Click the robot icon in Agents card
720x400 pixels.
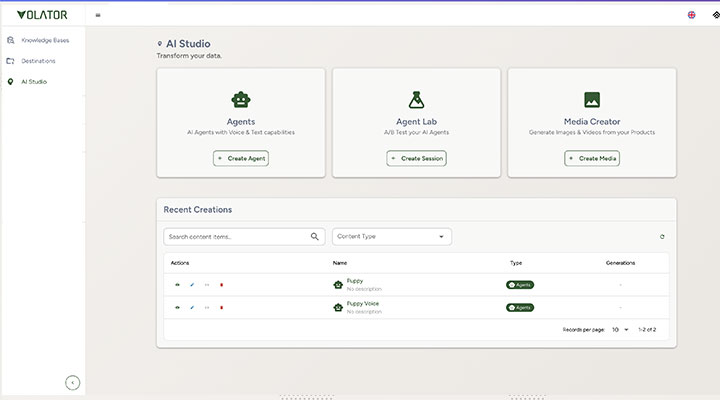click(x=240, y=100)
